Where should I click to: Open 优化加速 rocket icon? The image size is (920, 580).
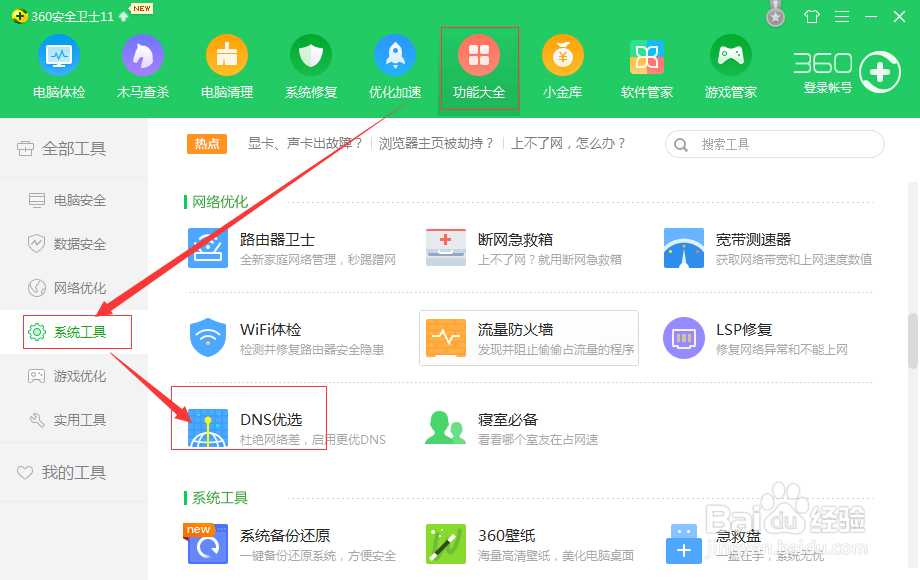(x=395, y=56)
